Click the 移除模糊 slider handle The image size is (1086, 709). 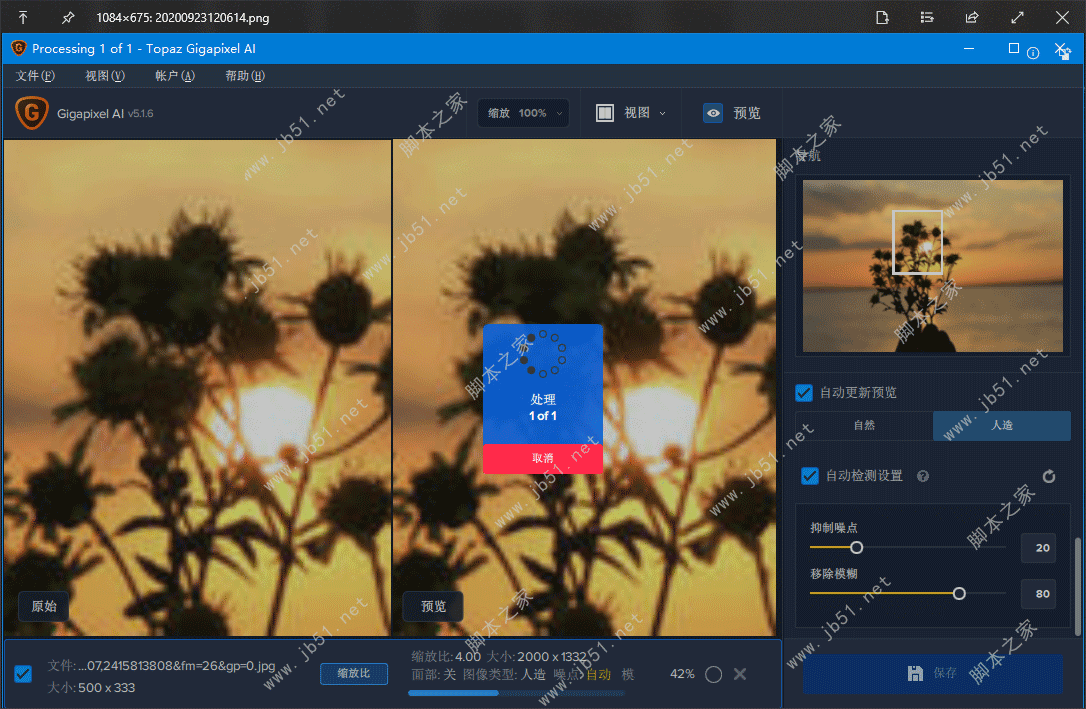click(959, 593)
